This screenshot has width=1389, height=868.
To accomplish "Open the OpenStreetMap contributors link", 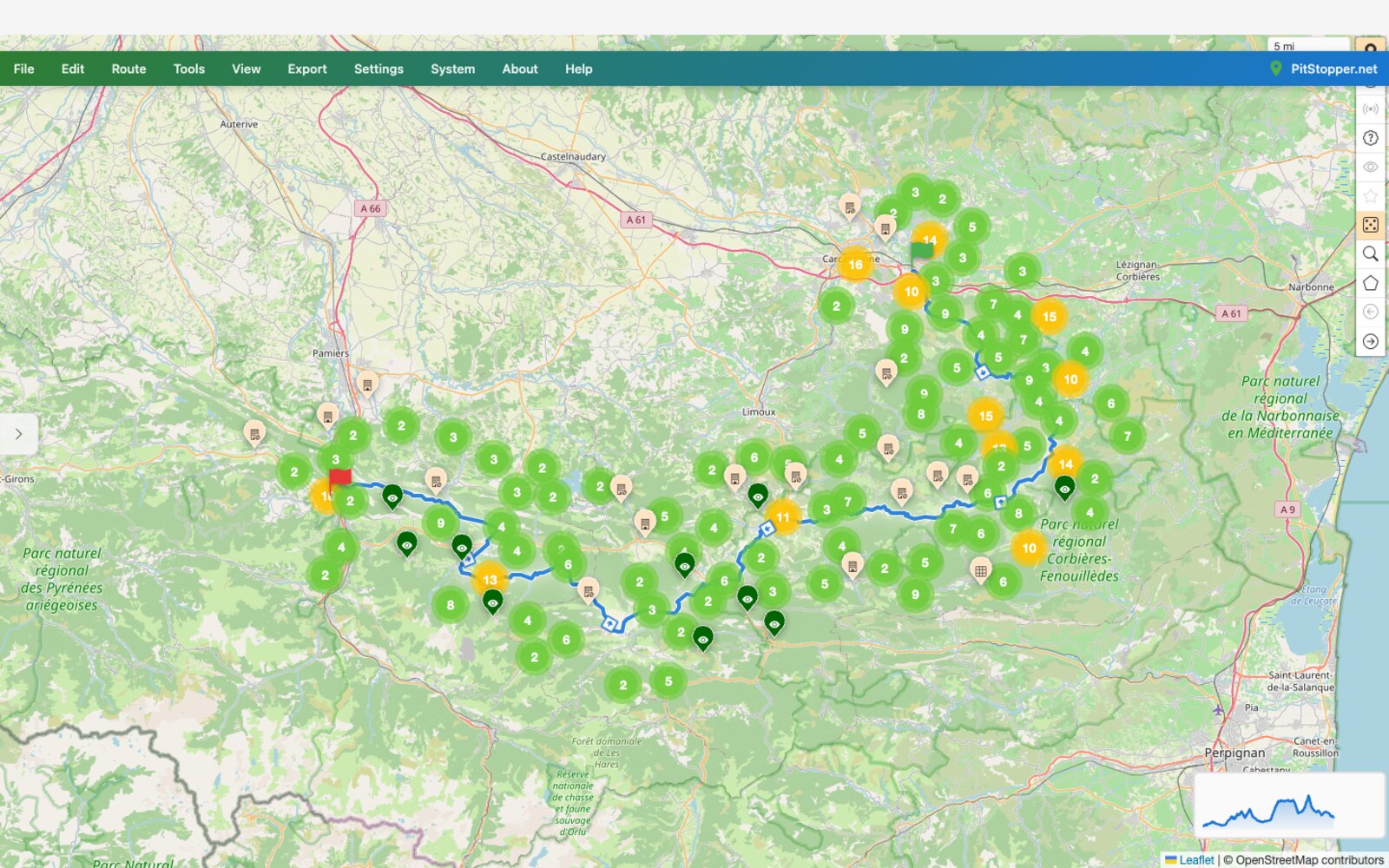I will pos(1309,860).
